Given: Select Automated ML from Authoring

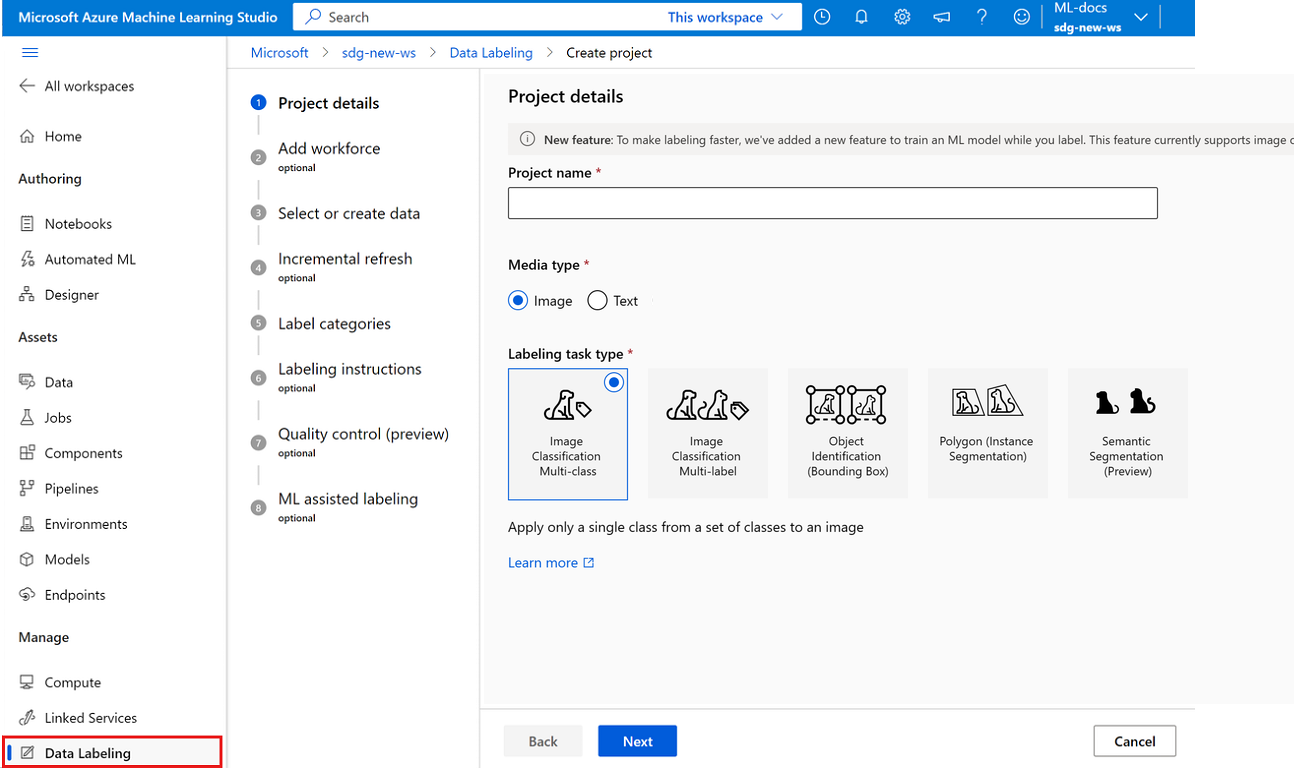Looking at the screenshot, I should click(x=88, y=259).
